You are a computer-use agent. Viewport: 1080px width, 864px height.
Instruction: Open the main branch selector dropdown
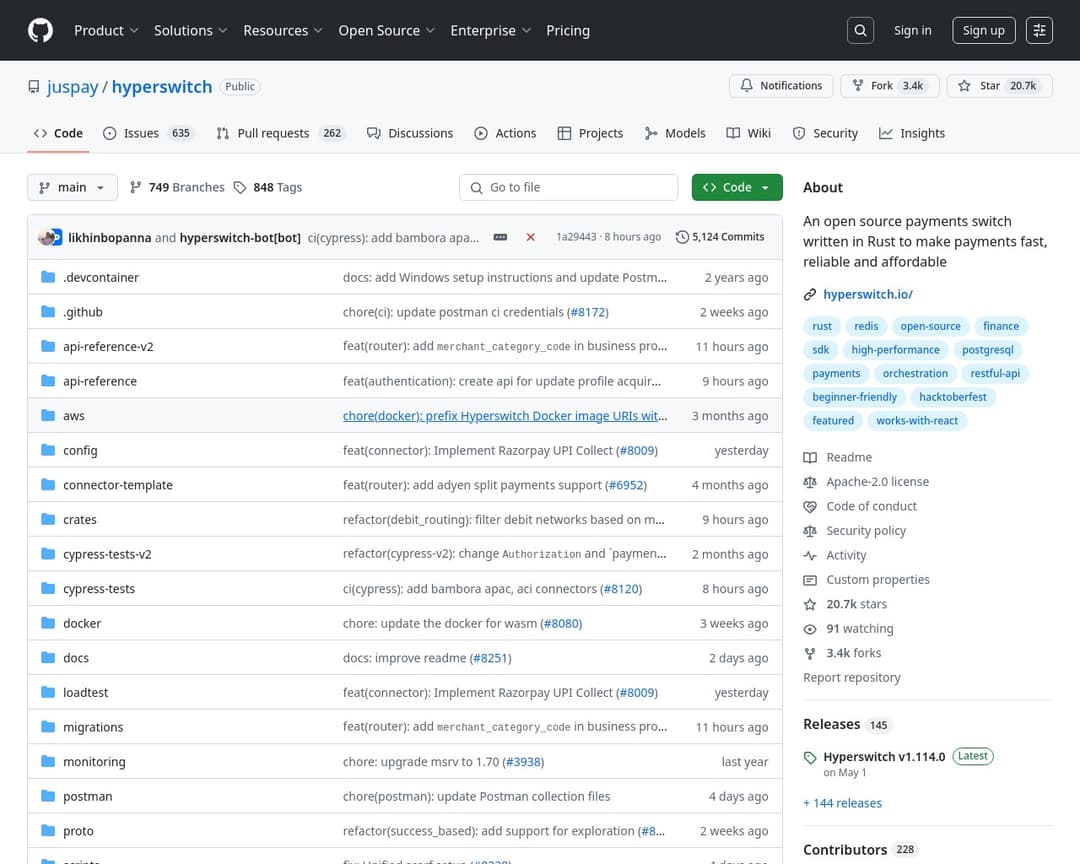72,187
